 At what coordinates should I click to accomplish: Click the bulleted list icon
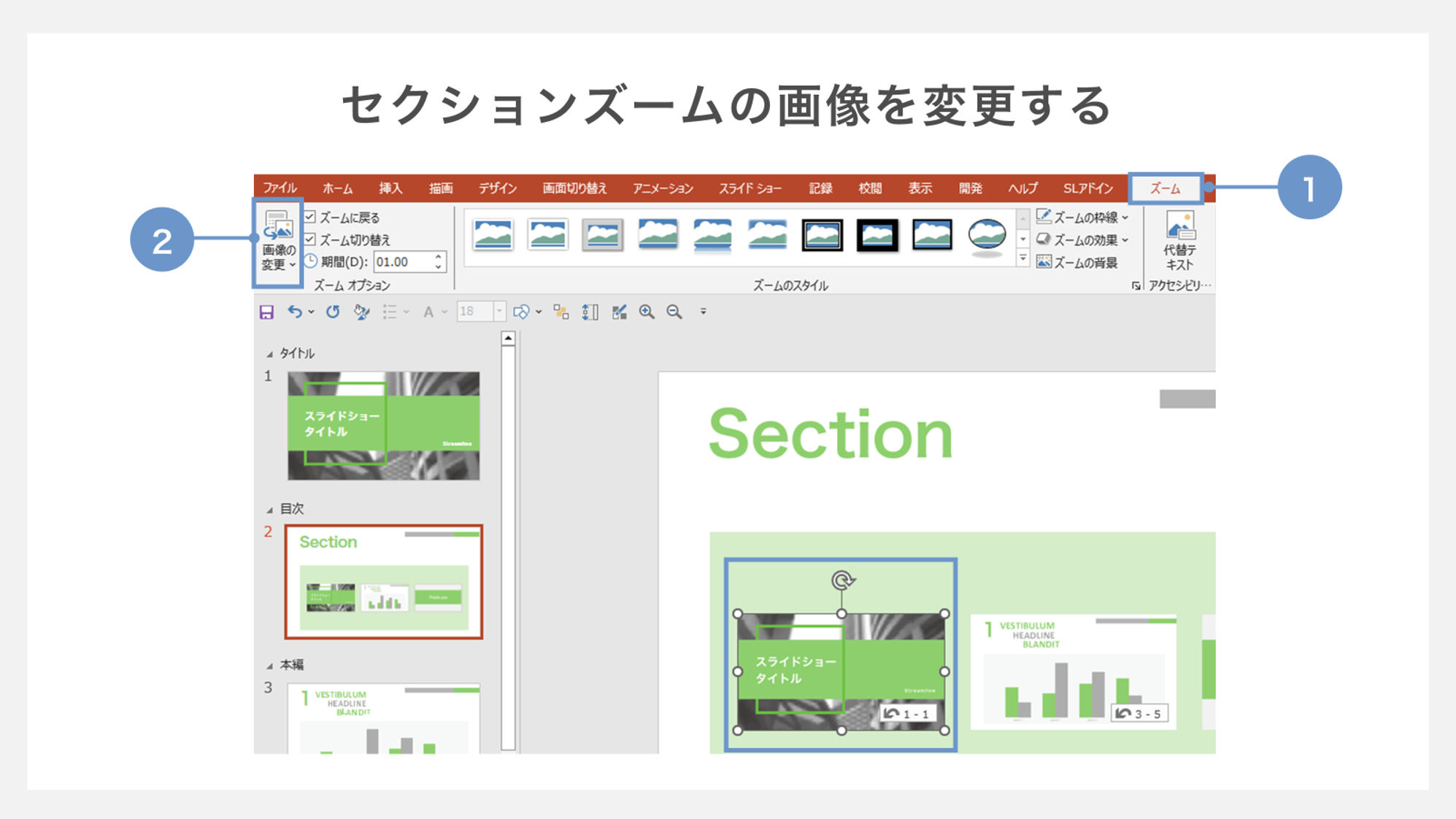click(x=390, y=312)
